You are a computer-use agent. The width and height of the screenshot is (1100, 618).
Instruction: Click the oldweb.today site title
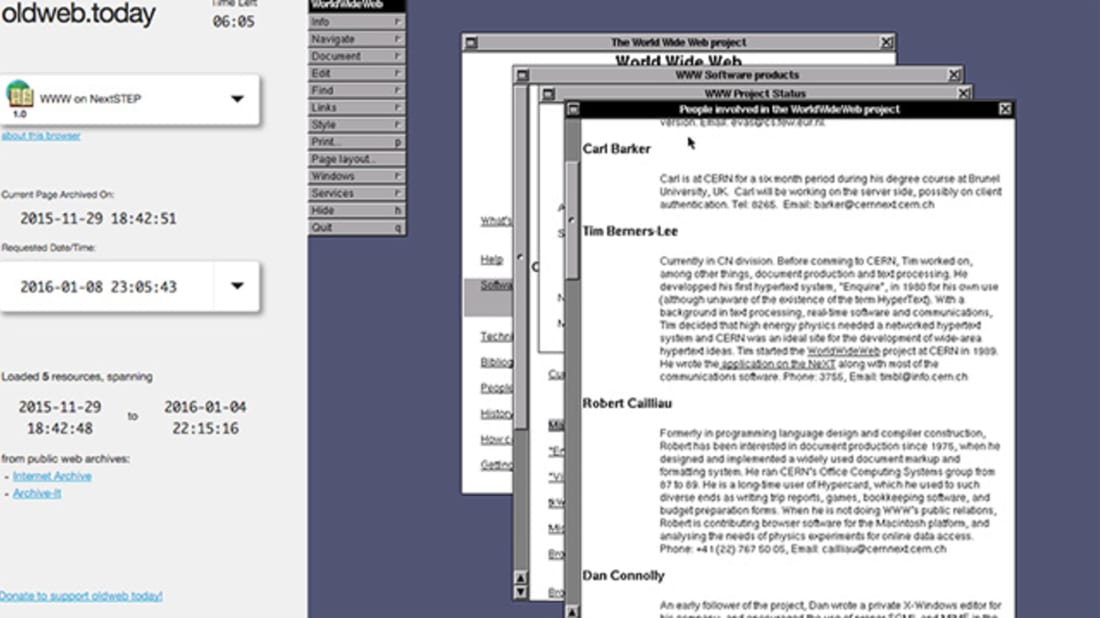click(78, 13)
